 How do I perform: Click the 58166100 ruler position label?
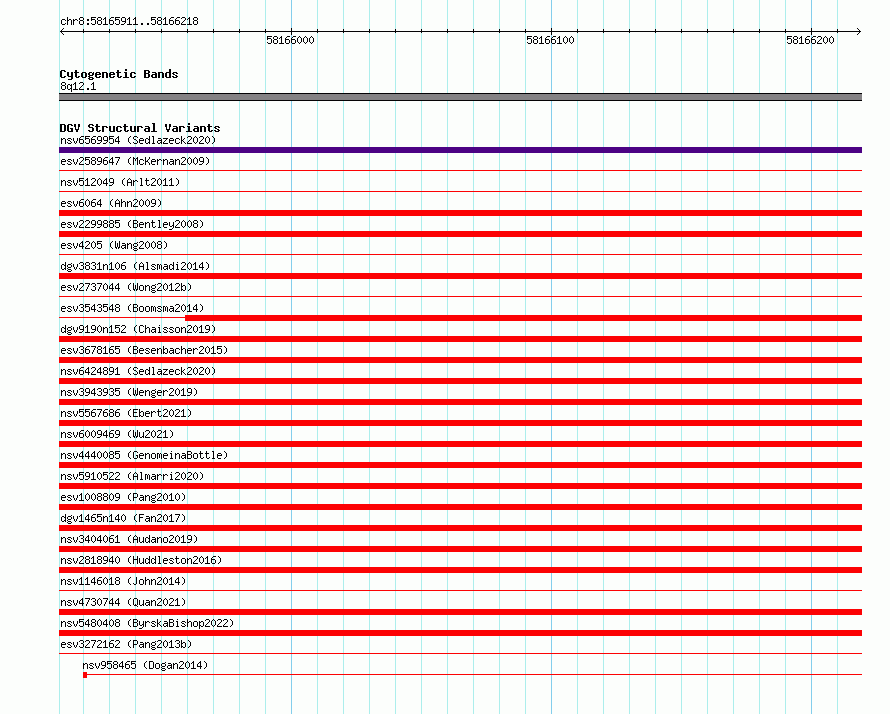click(550, 40)
